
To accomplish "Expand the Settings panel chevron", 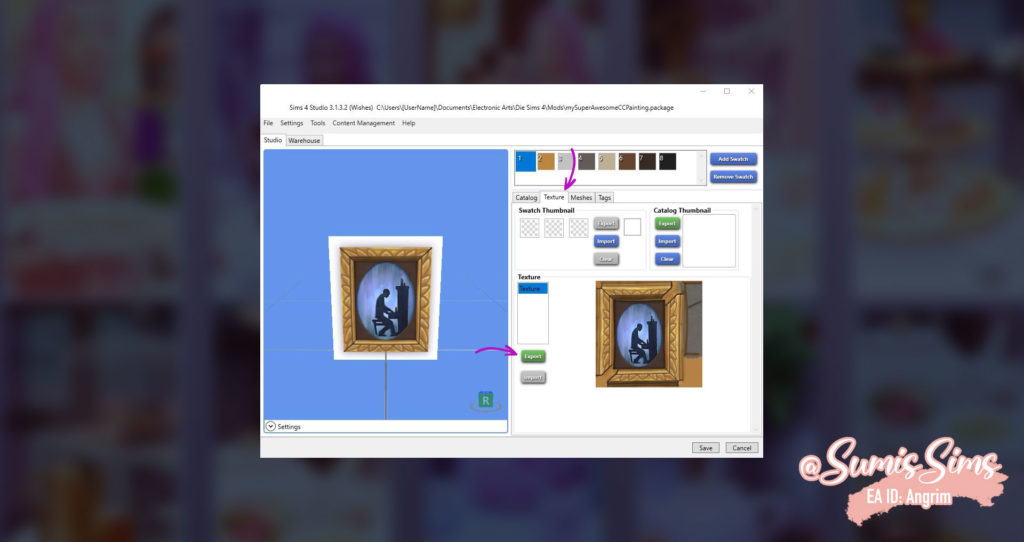I will pos(270,426).
